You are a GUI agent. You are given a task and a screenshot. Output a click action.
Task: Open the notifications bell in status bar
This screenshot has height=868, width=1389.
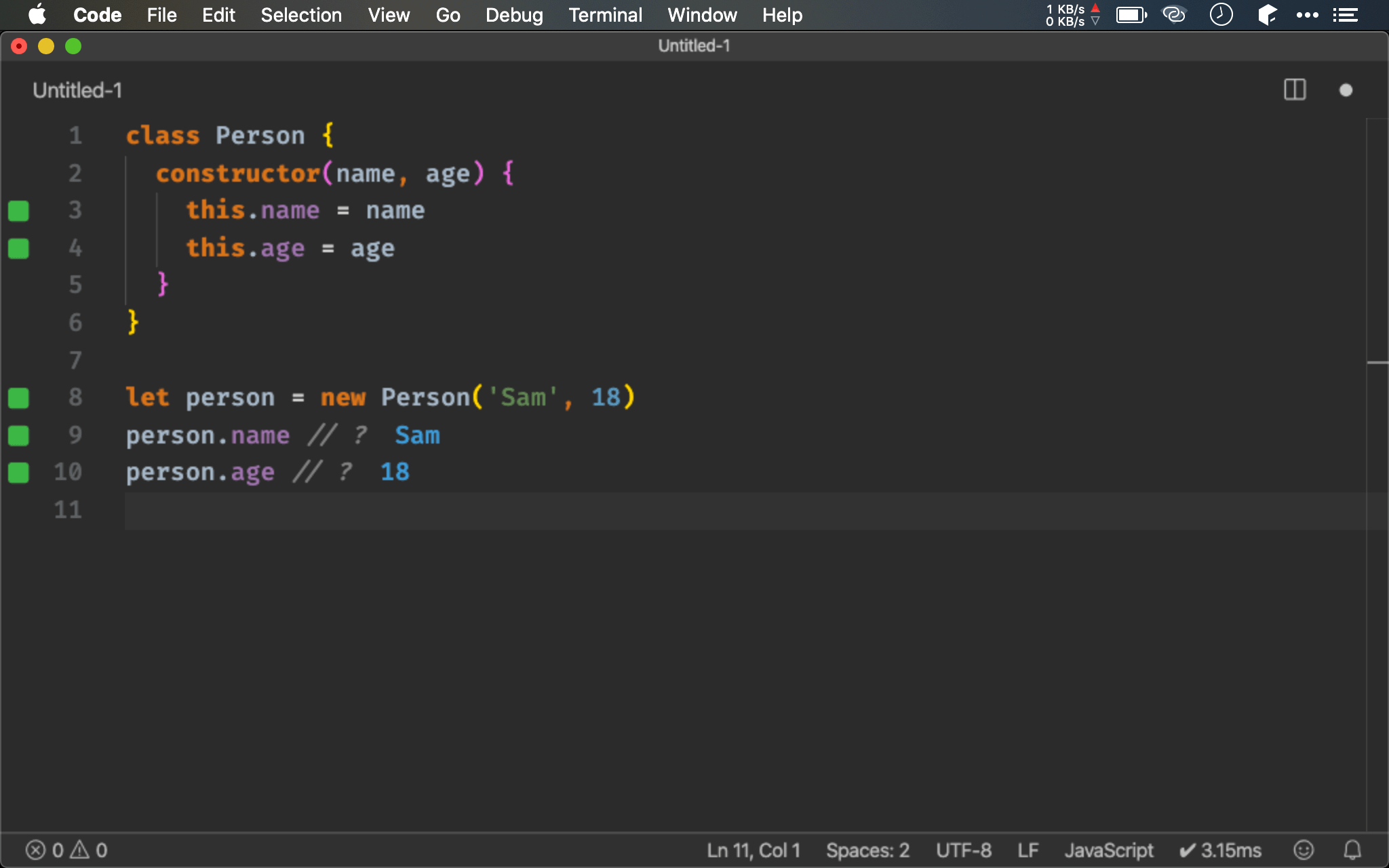(x=1352, y=850)
